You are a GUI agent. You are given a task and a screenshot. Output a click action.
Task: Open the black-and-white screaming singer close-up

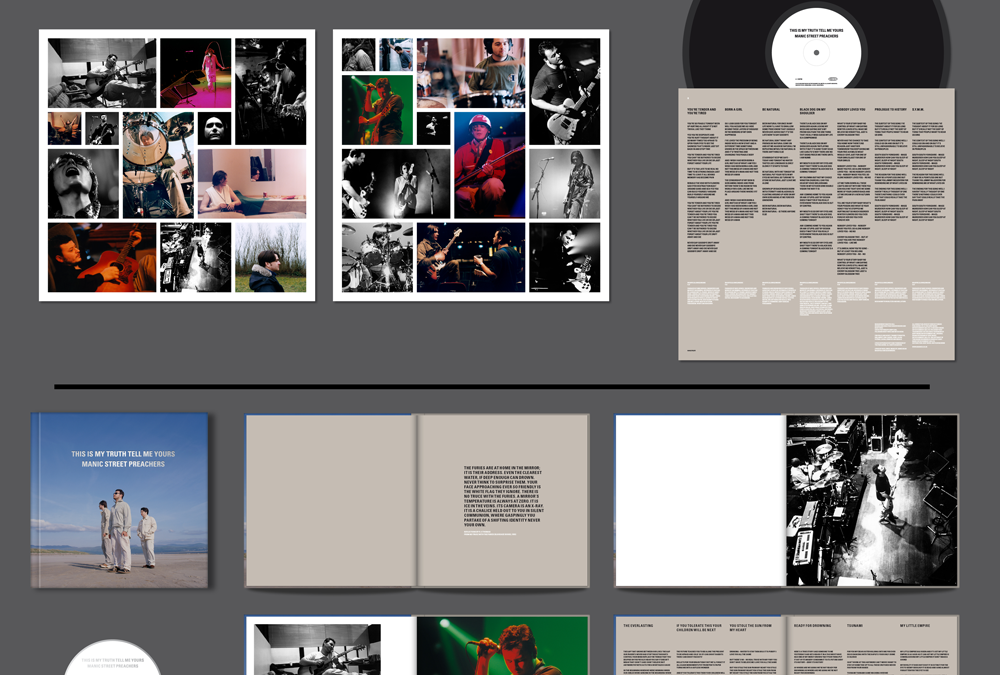[84, 184]
